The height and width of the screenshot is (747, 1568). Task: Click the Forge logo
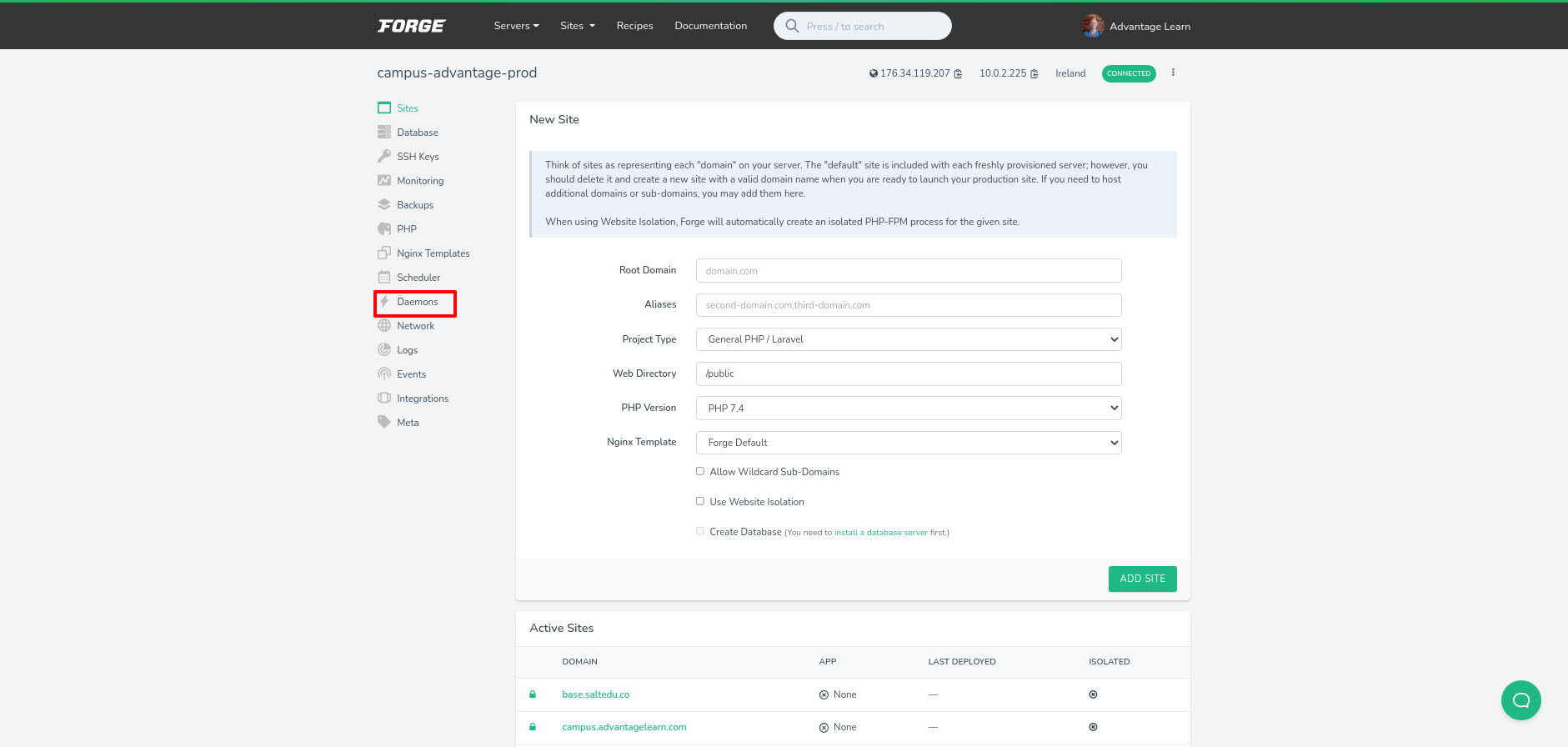412,26
